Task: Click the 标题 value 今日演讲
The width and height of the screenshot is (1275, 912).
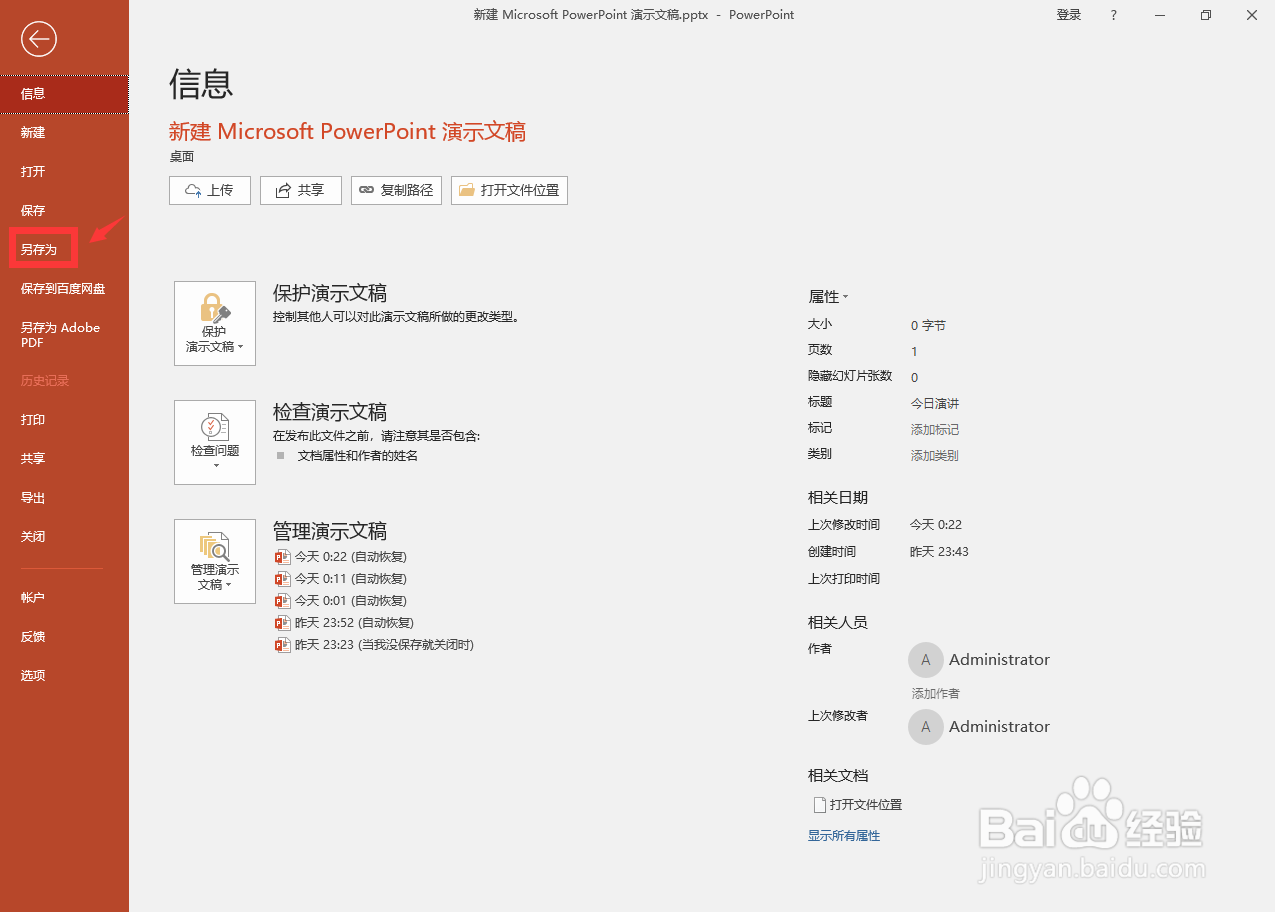Action: click(x=934, y=404)
